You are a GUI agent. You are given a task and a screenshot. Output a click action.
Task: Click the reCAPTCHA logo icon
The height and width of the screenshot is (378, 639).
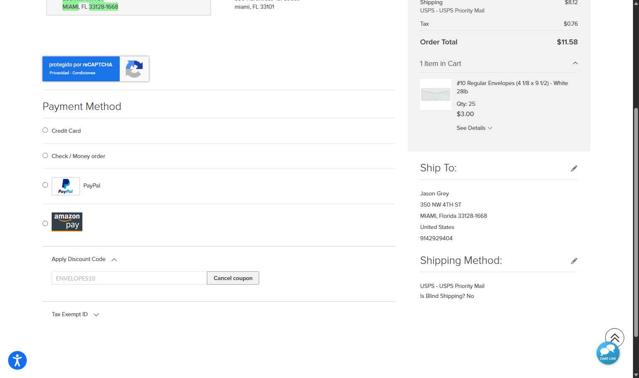[134, 69]
